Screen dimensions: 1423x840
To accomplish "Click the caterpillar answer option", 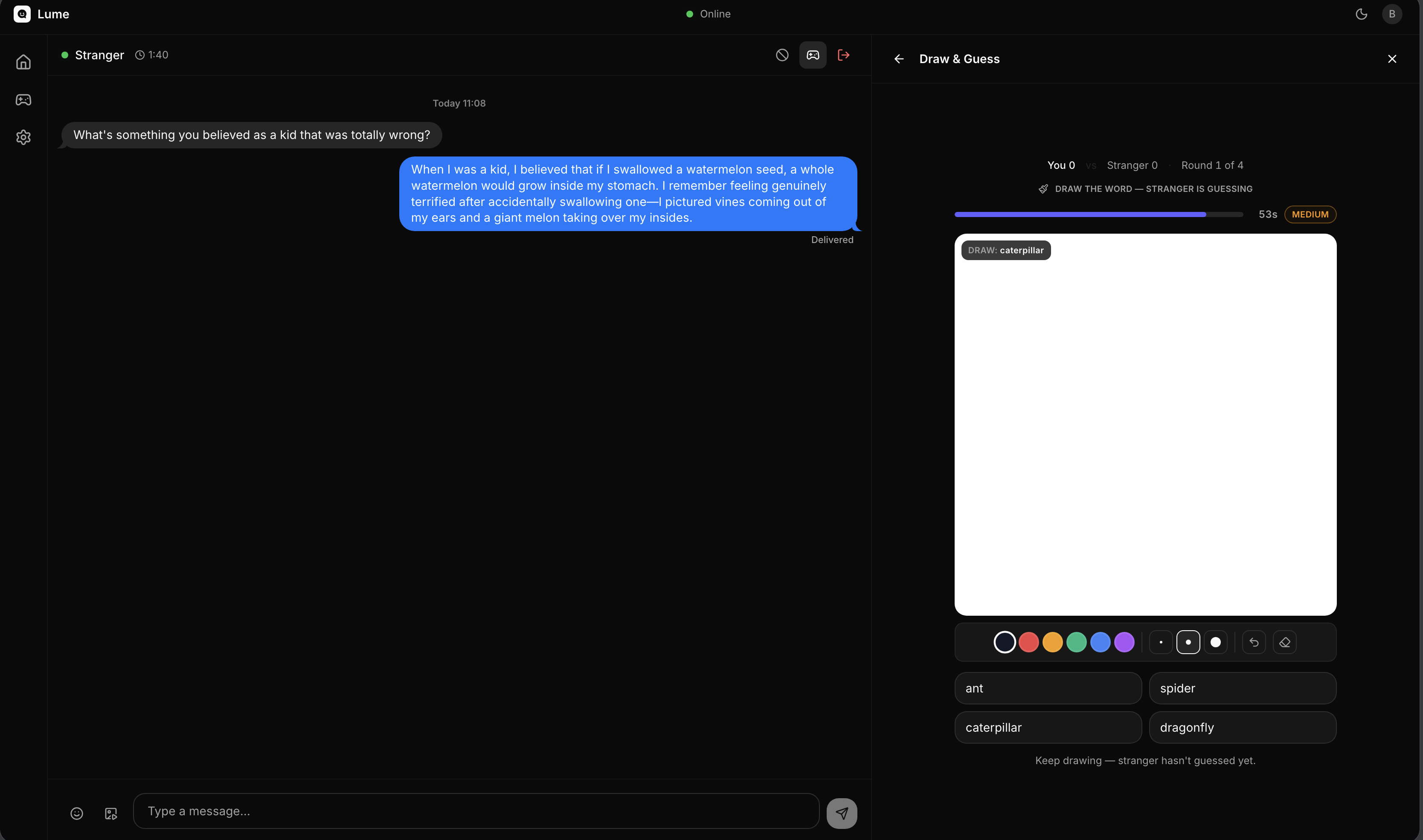I will point(1048,727).
